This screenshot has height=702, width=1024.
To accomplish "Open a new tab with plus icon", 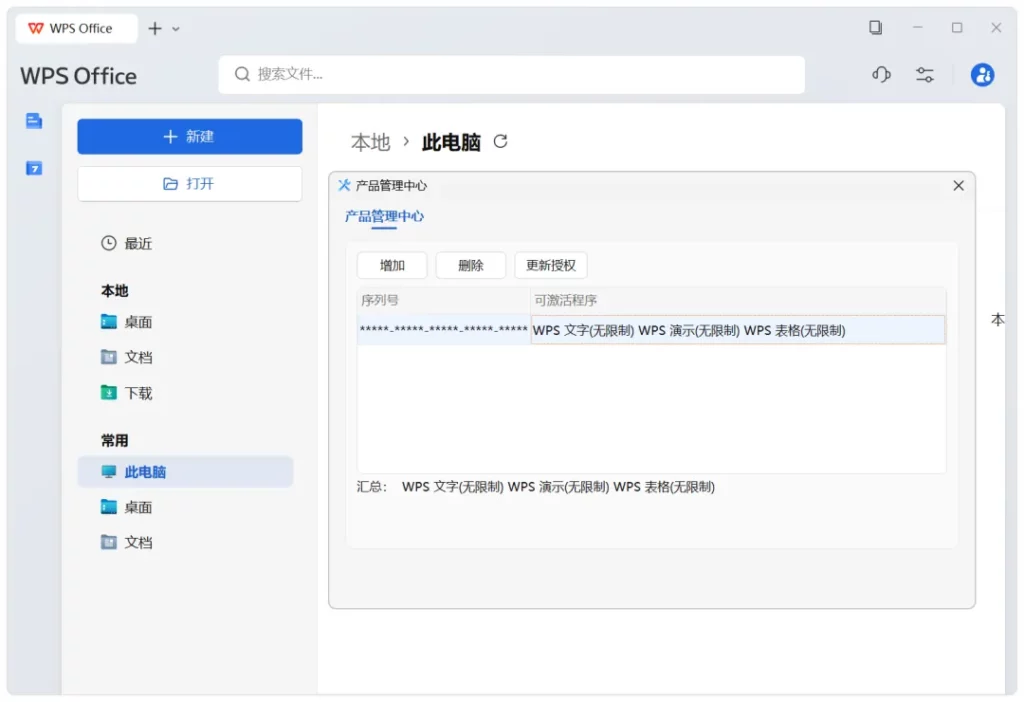I will (155, 28).
